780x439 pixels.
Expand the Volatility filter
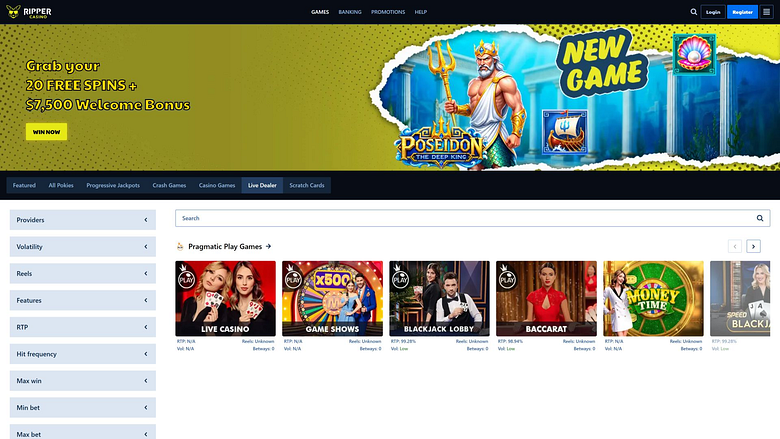point(83,247)
